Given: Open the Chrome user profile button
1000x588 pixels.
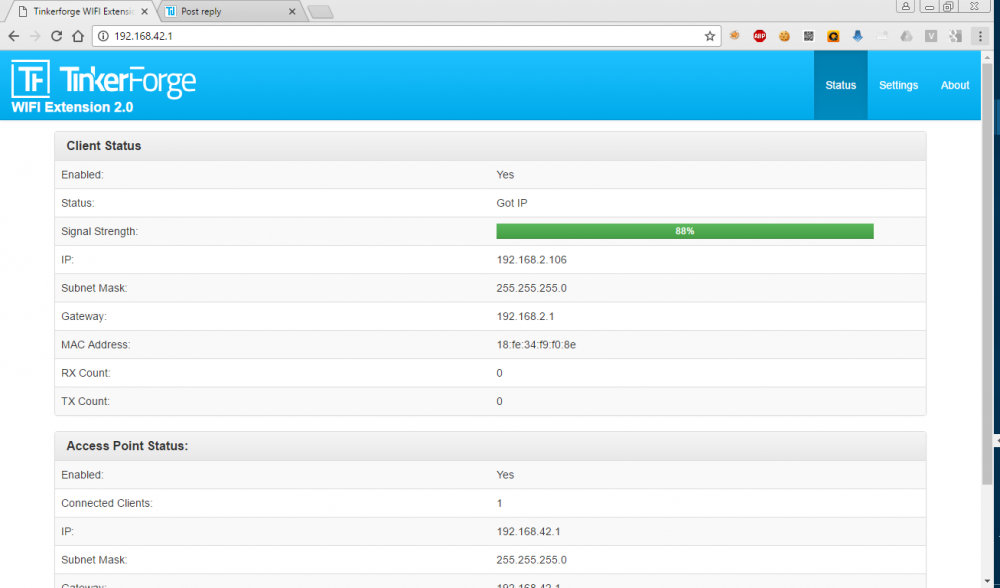Looking at the screenshot, I should pos(906,6).
